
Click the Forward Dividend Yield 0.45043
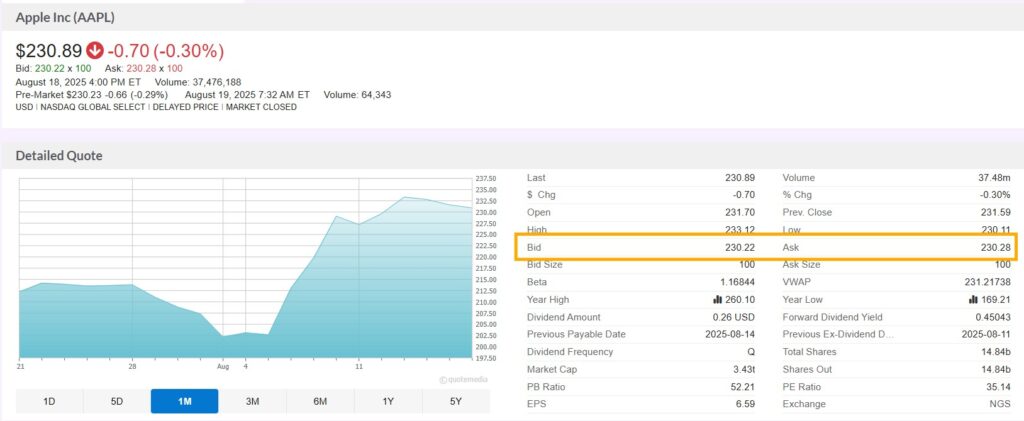pos(993,317)
